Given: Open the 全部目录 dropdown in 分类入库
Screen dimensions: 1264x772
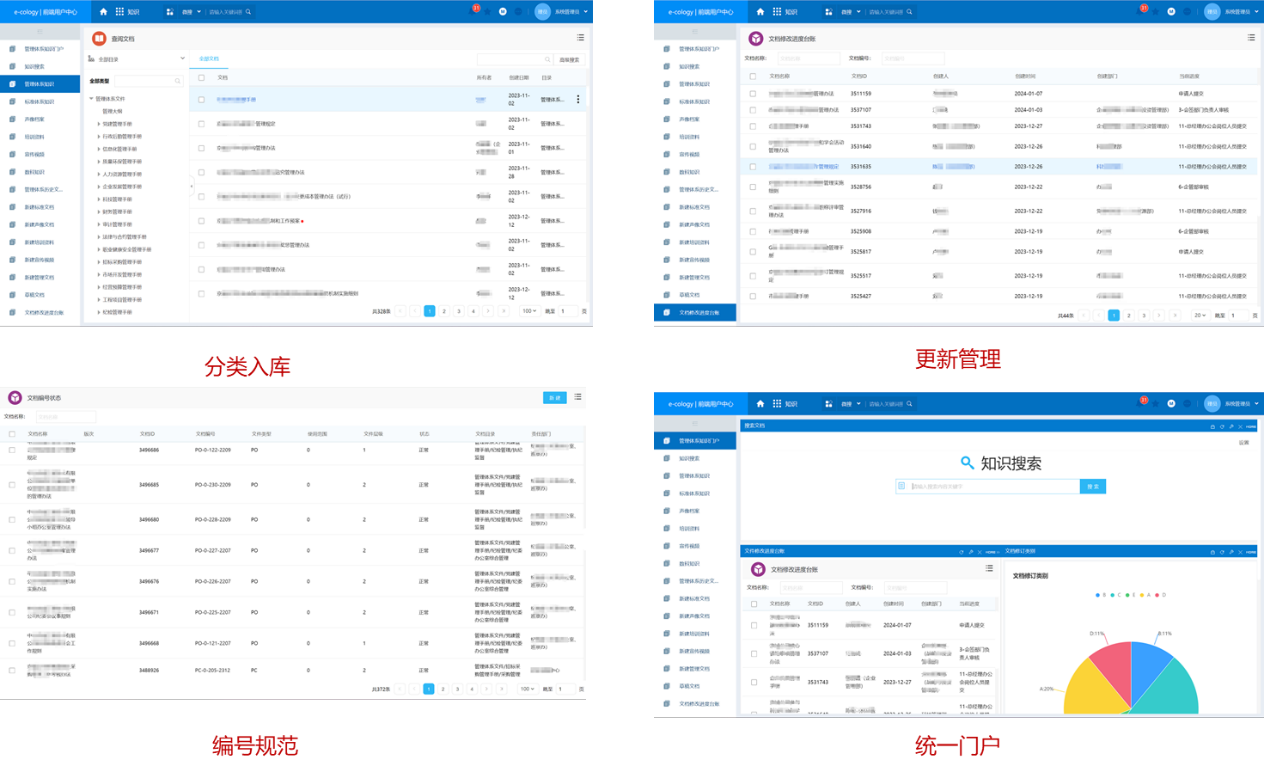Looking at the screenshot, I should [x=137, y=60].
